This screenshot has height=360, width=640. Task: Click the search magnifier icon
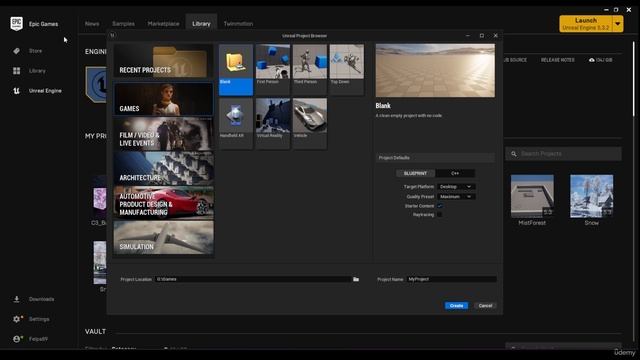pyautogui.click(x=514, y=154)
